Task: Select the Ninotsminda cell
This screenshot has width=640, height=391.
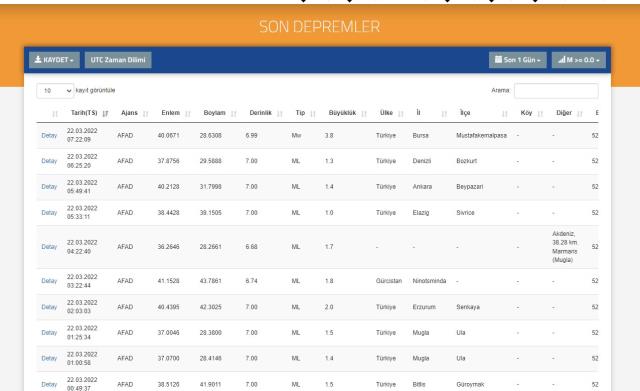Action: click(x=429, y=281)
